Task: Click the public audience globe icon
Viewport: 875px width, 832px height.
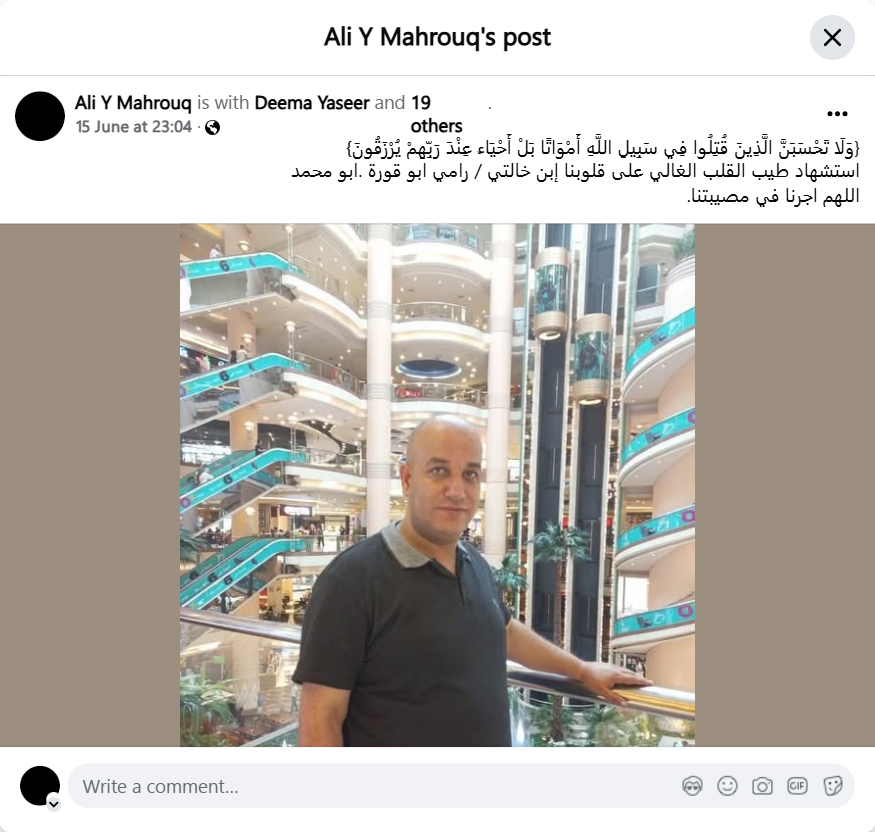Action: [212, 127]
